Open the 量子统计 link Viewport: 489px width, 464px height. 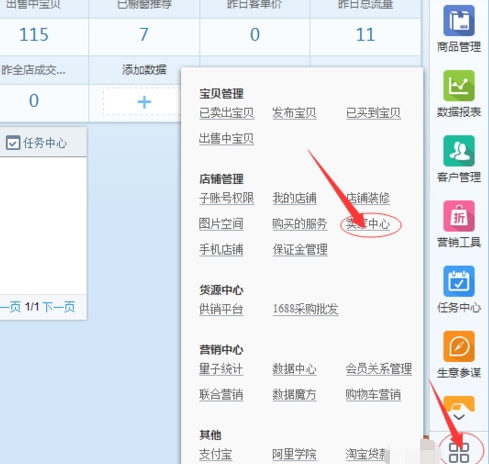221,369
